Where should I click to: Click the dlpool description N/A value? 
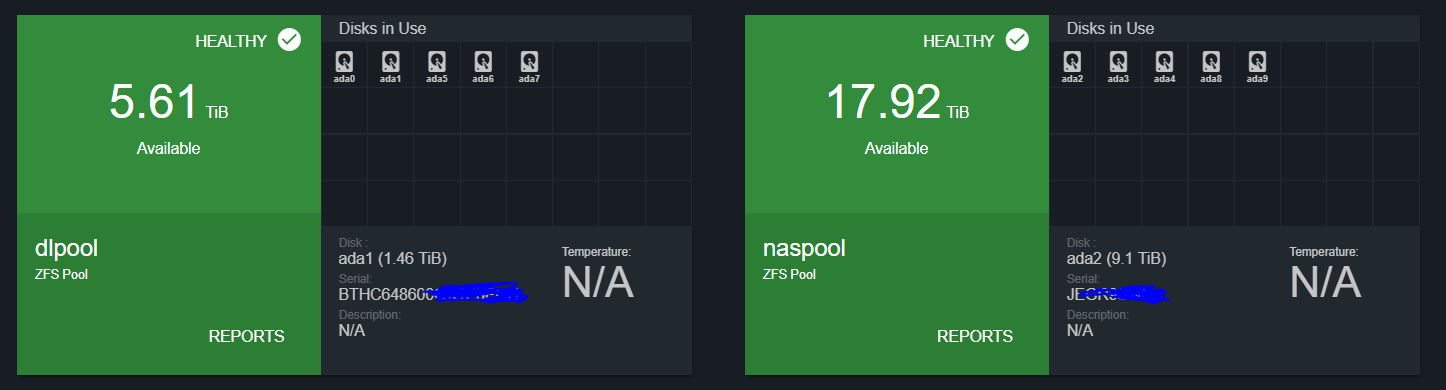click(x=352, y=330)
